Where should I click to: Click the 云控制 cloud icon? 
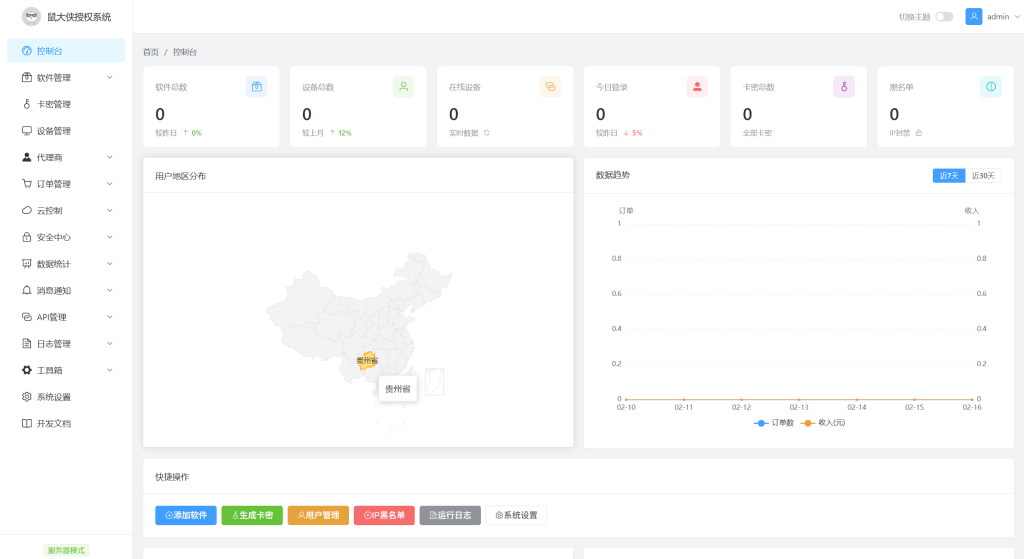coord(27,210)
